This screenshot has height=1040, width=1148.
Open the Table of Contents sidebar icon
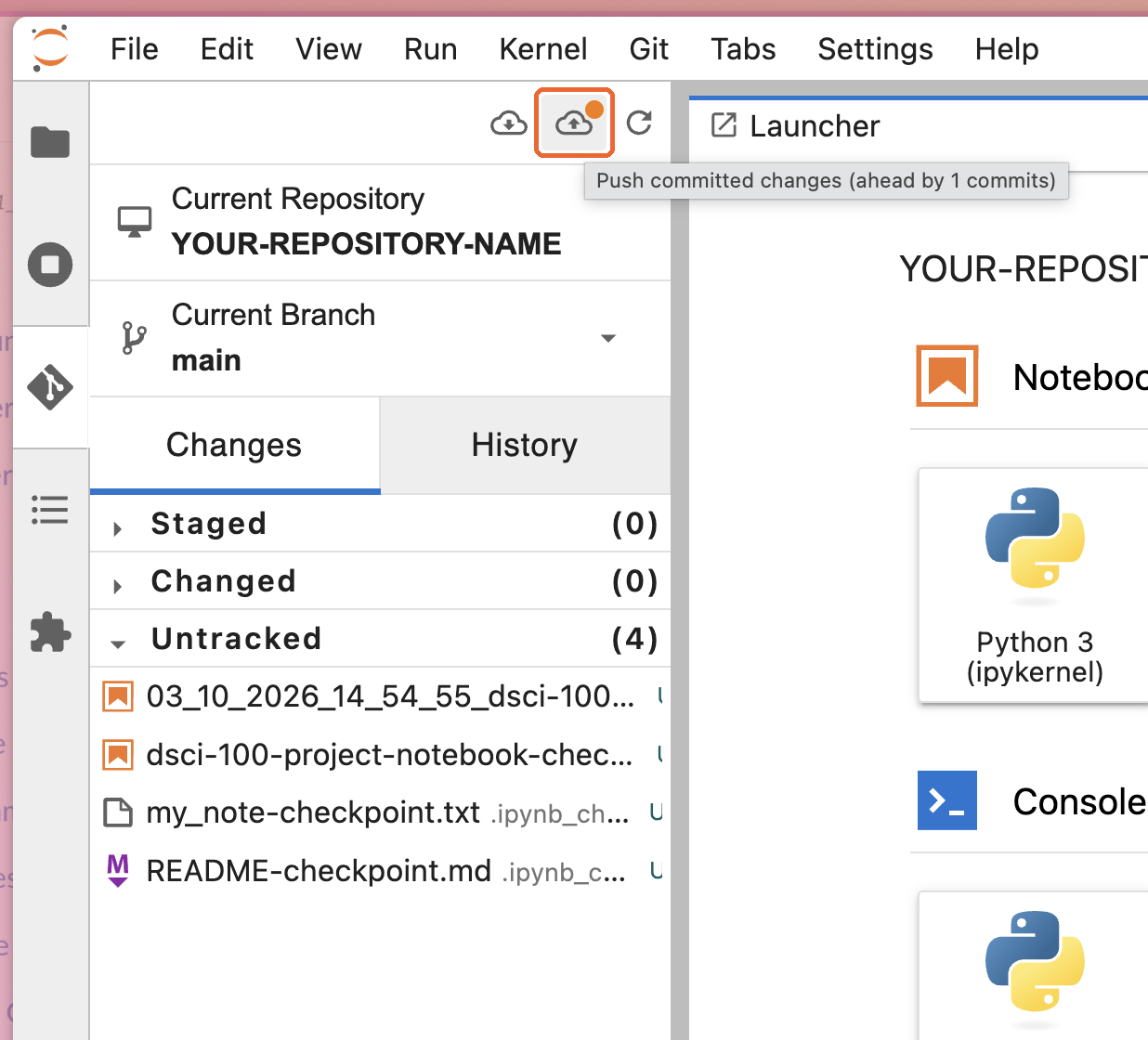coord(50,510)
